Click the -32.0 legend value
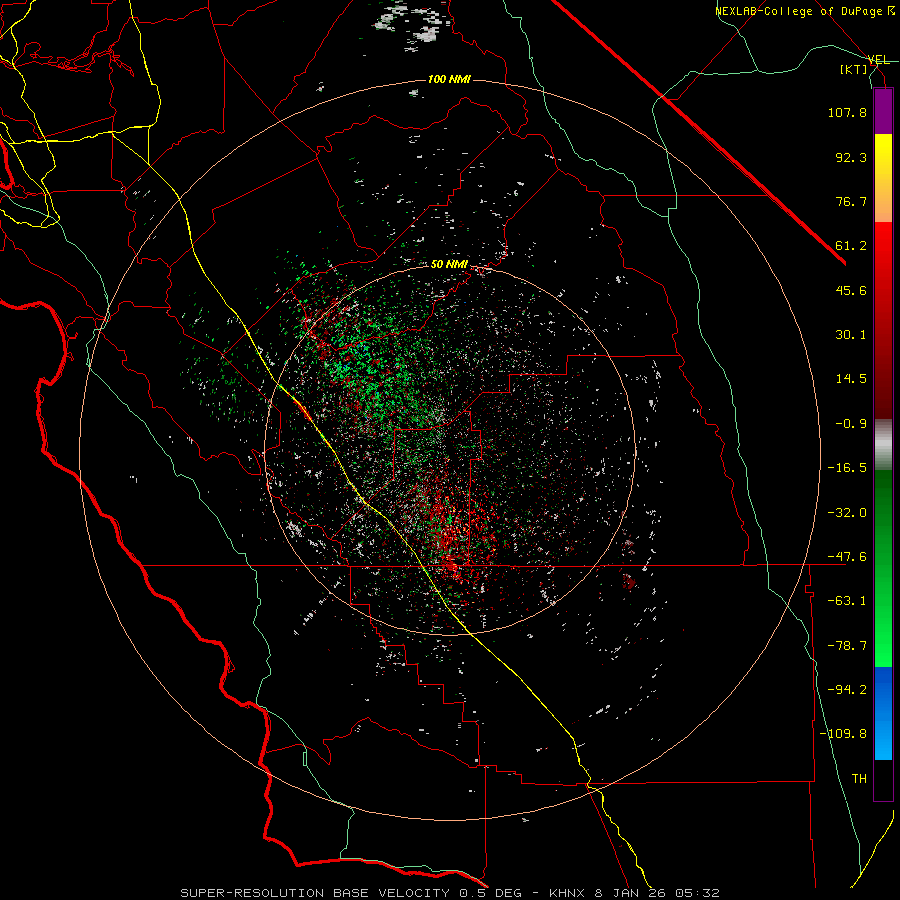The image size is (900, 900). coord(847,513)
